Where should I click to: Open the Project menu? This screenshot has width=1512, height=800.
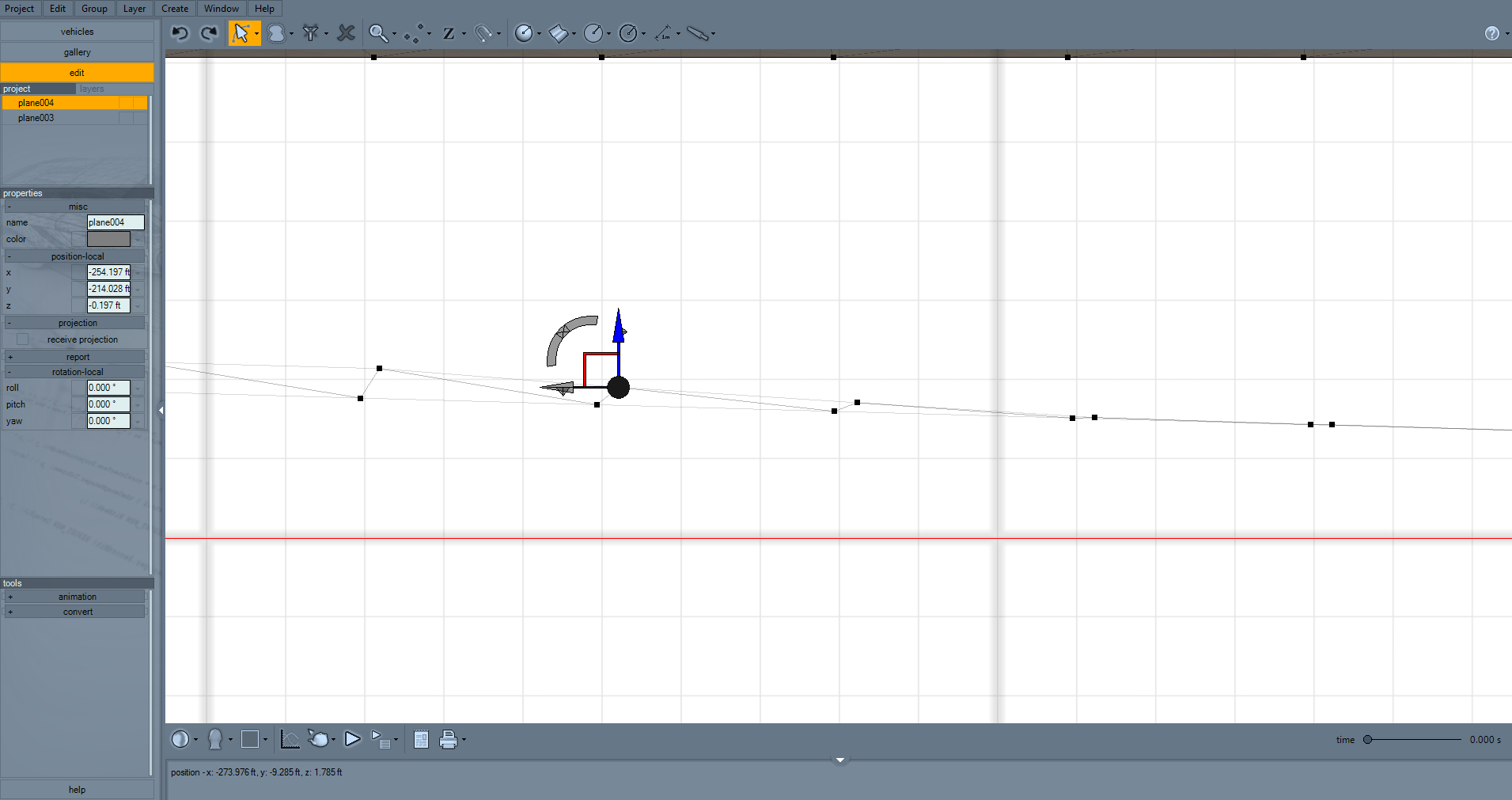coord(19,9)
